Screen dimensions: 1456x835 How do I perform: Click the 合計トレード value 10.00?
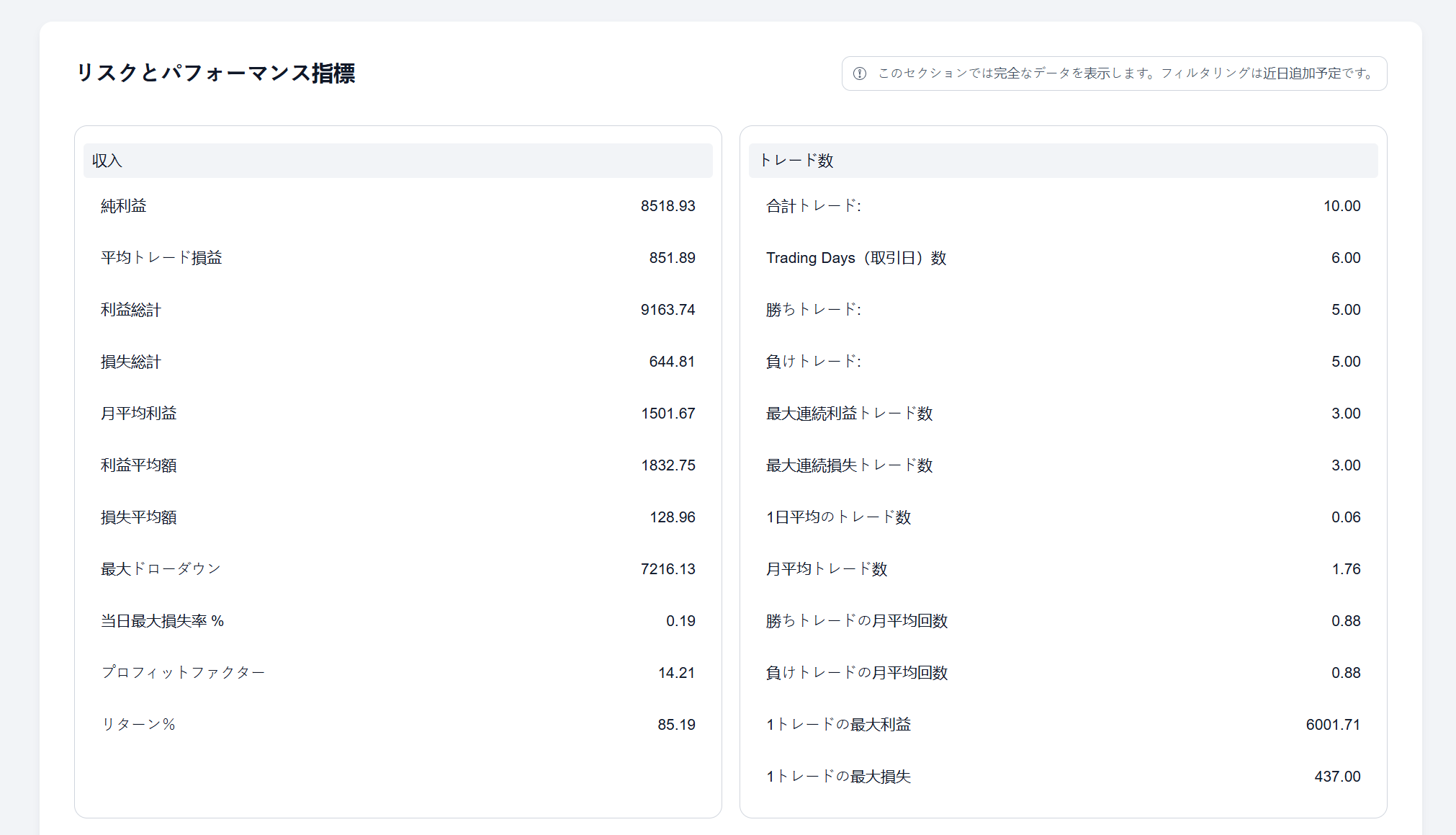[1342, 206]
